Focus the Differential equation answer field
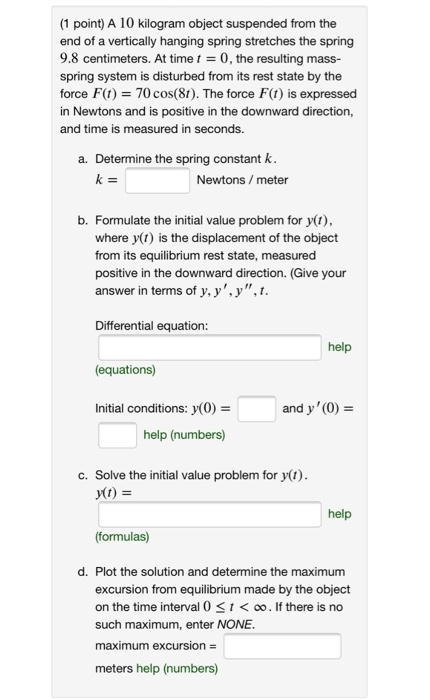Screen dimensions: 430x700 point(209,347)
